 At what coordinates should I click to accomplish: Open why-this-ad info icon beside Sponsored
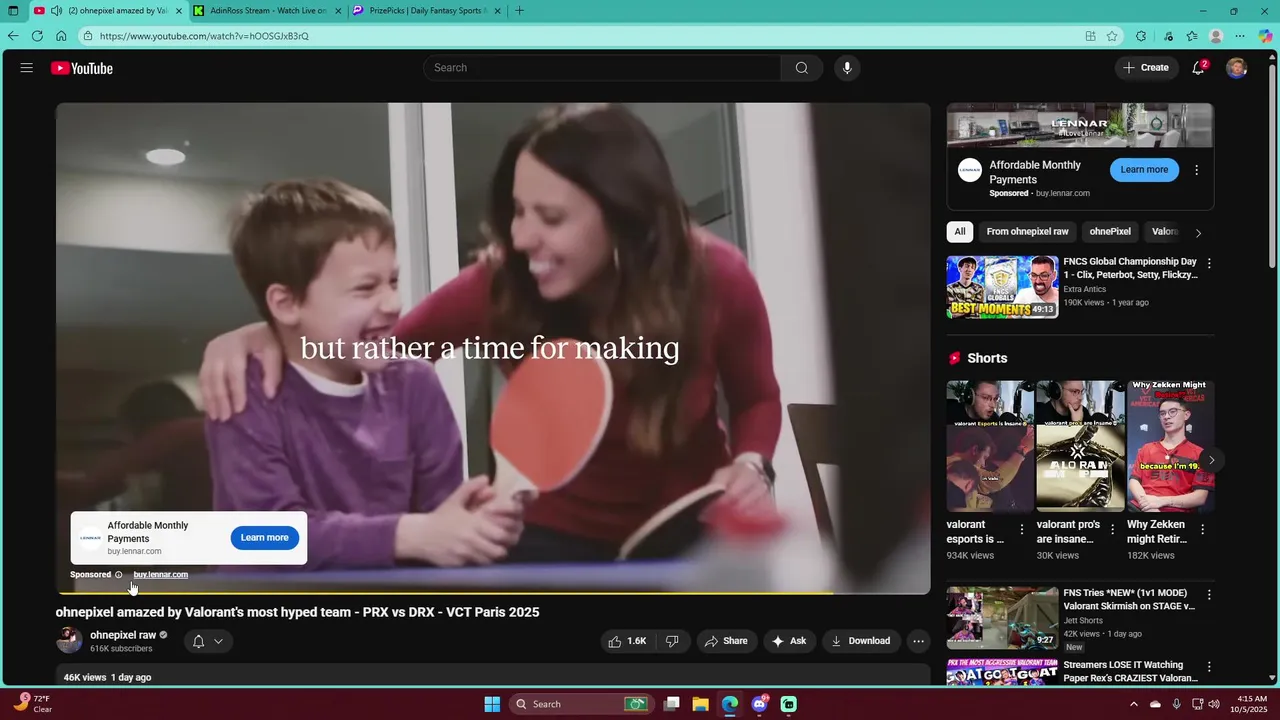pyautogui.click(x=119, y=575)
